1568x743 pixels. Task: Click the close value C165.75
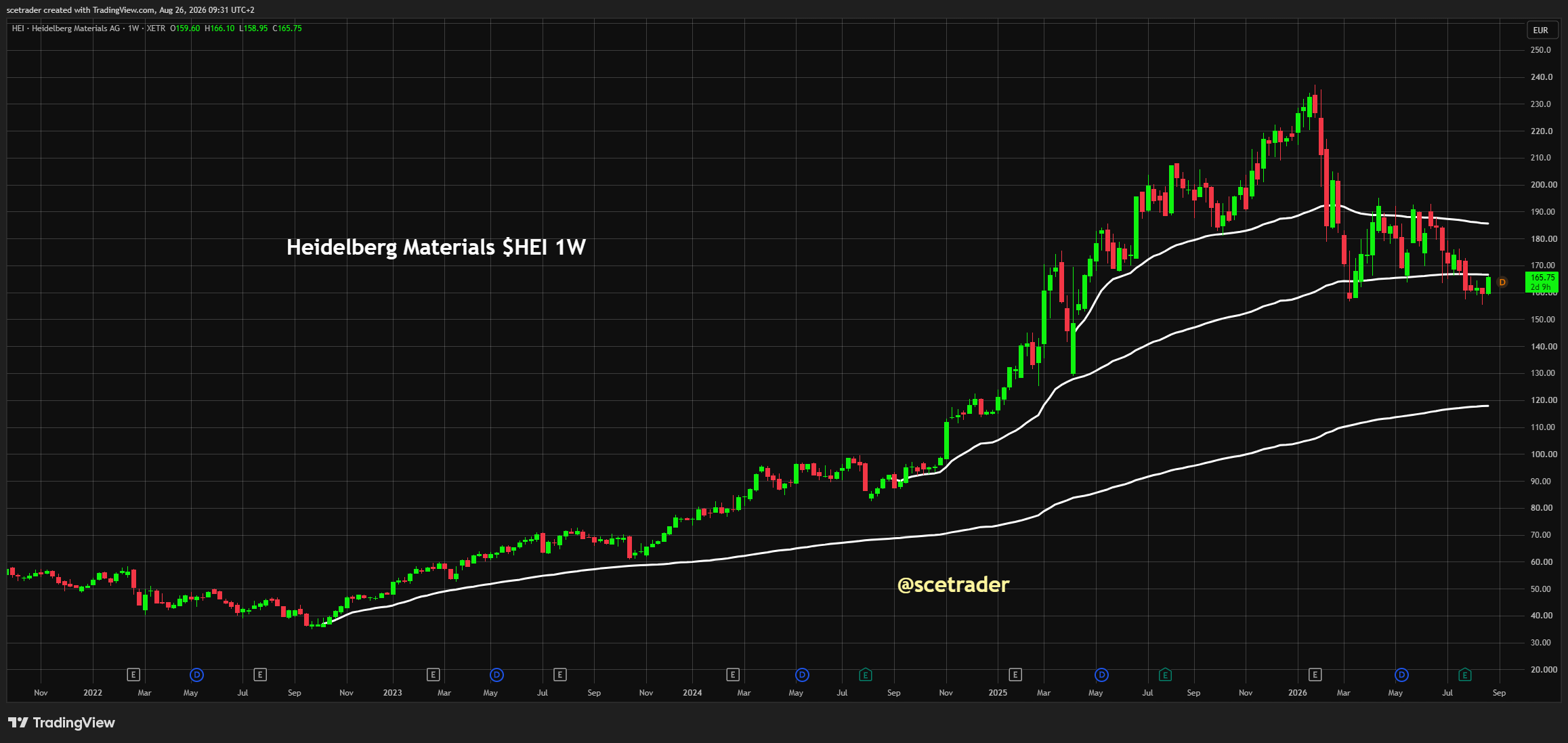point(287,28)
